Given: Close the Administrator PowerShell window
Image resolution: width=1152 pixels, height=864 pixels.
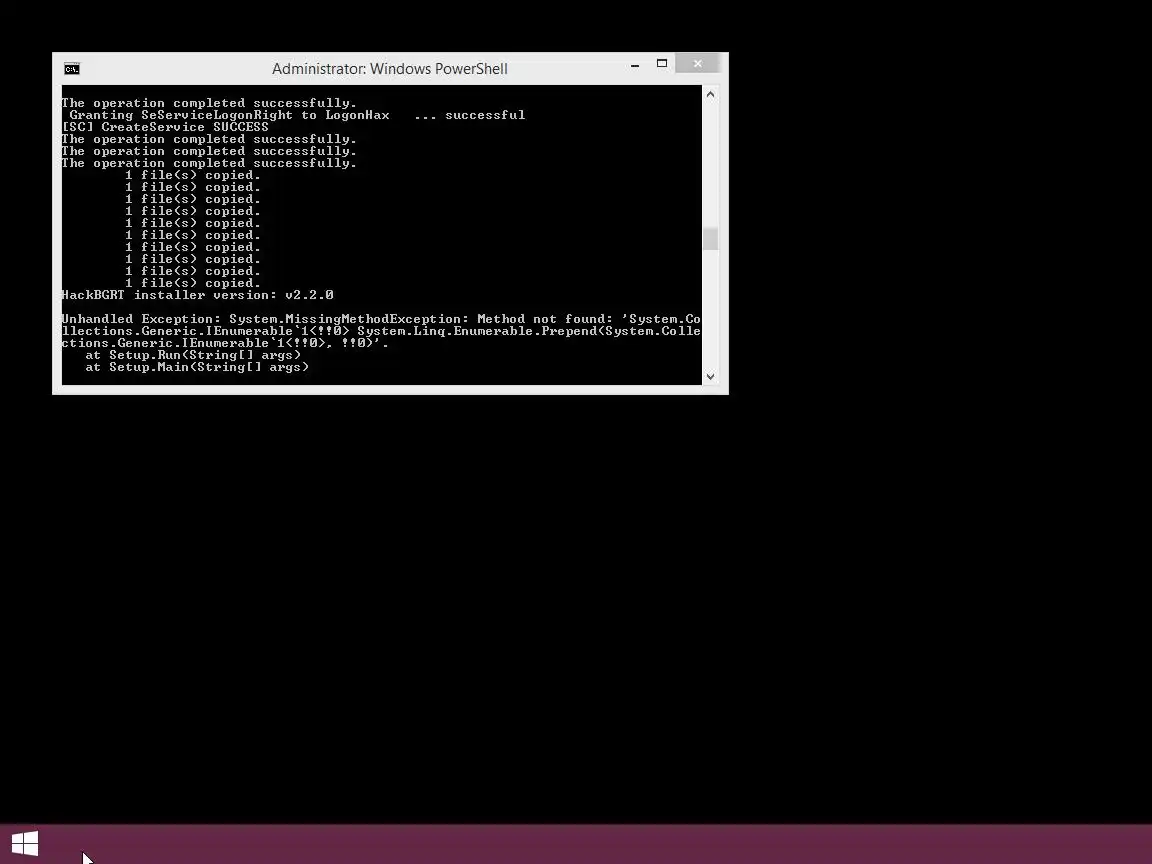Looking at the screenshot, I should click(697, 64).
